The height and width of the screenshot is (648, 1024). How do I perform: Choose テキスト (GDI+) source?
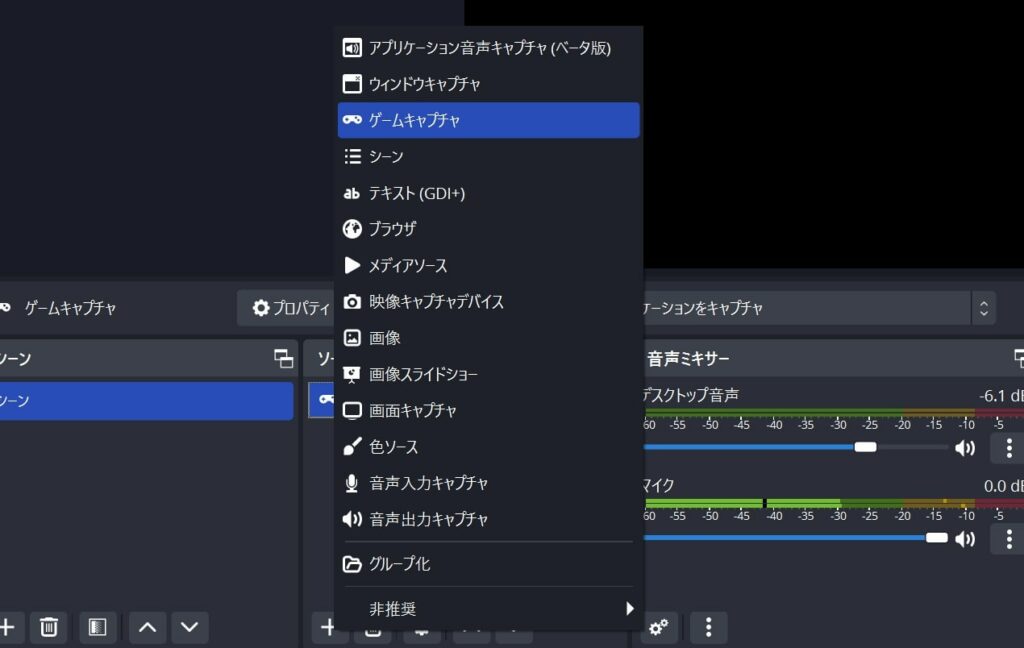[488, 193]
